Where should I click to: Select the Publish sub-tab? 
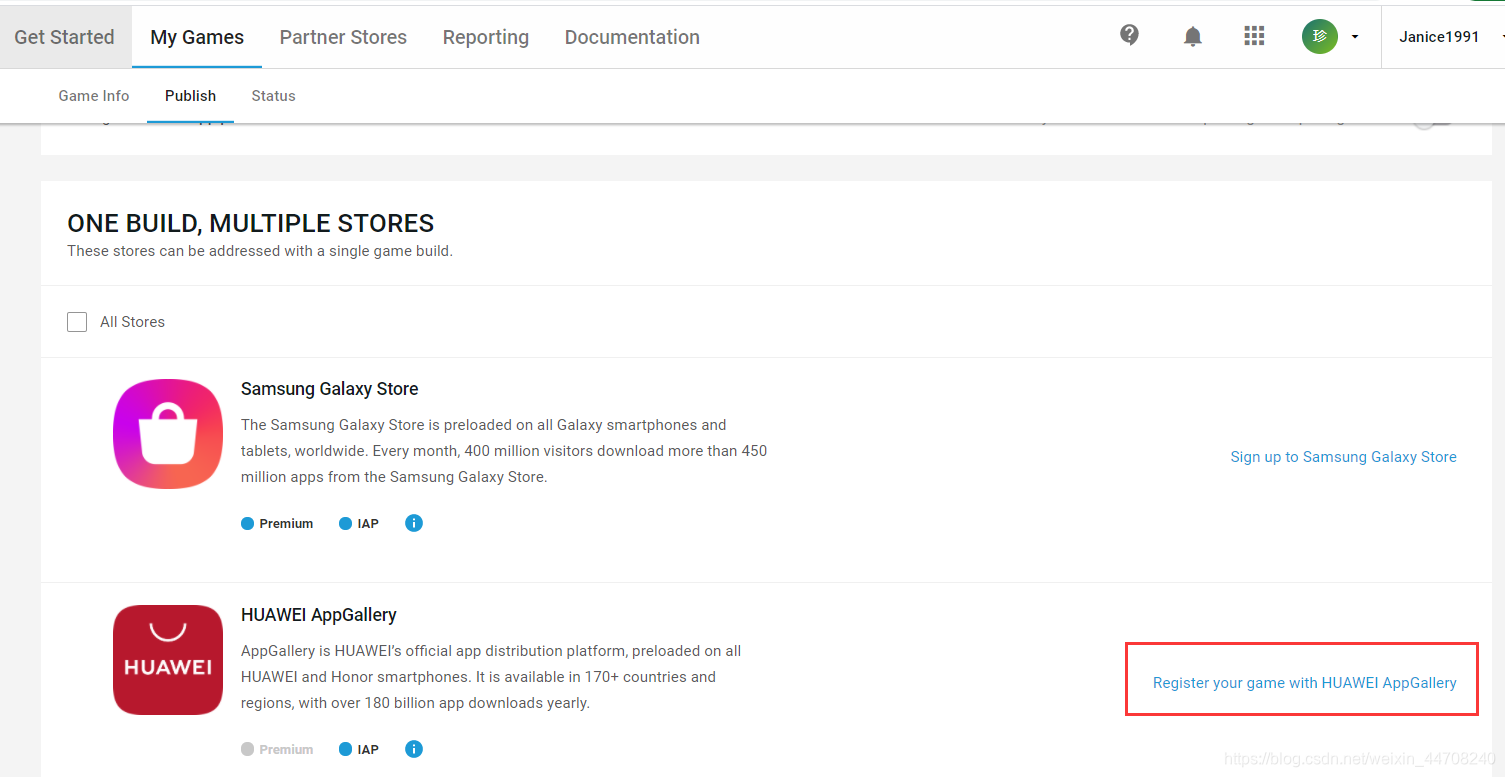coord(190,96)
